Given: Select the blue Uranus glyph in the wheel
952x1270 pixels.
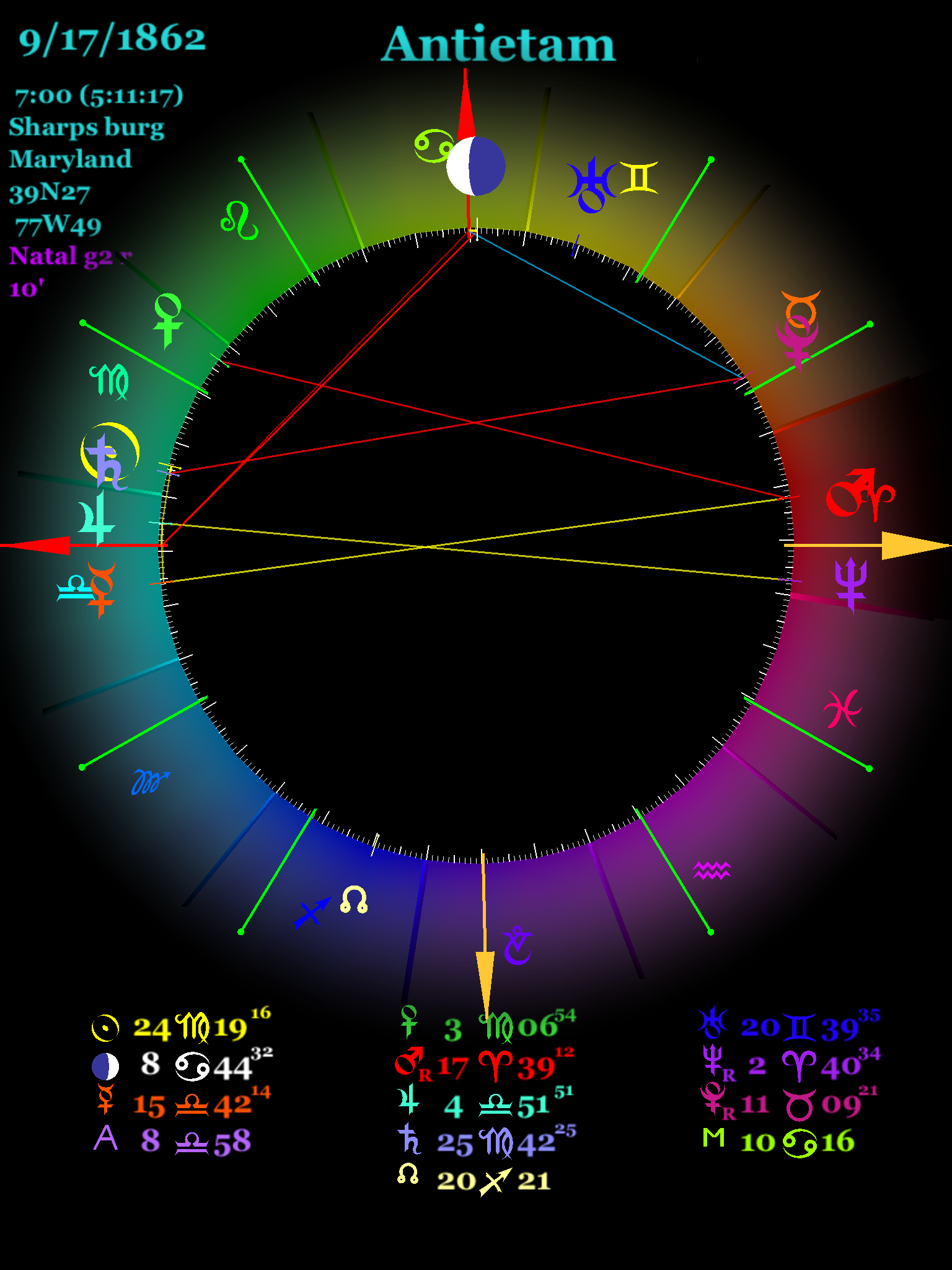Looking at the screenshot, I should click(x=589, y=185).
